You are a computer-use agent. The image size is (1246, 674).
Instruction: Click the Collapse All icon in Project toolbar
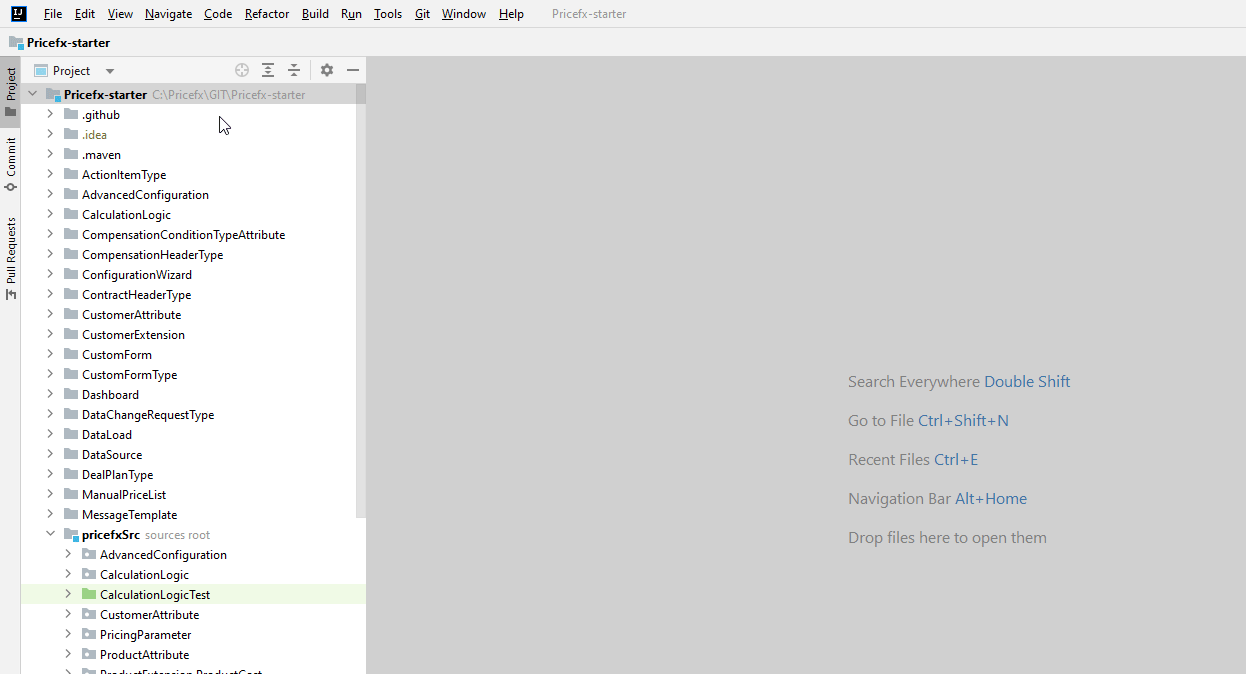point(293,70)
